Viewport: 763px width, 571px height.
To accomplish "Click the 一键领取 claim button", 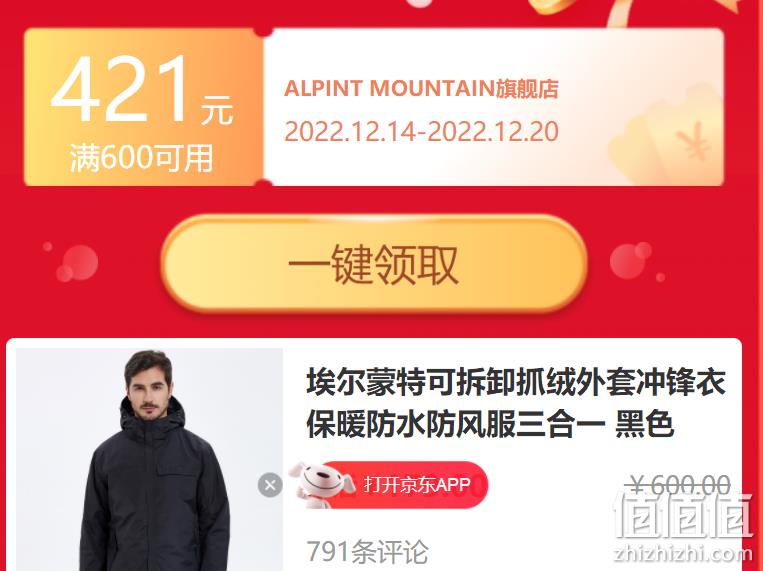I will pyautogui.click(x=374, y=263).
